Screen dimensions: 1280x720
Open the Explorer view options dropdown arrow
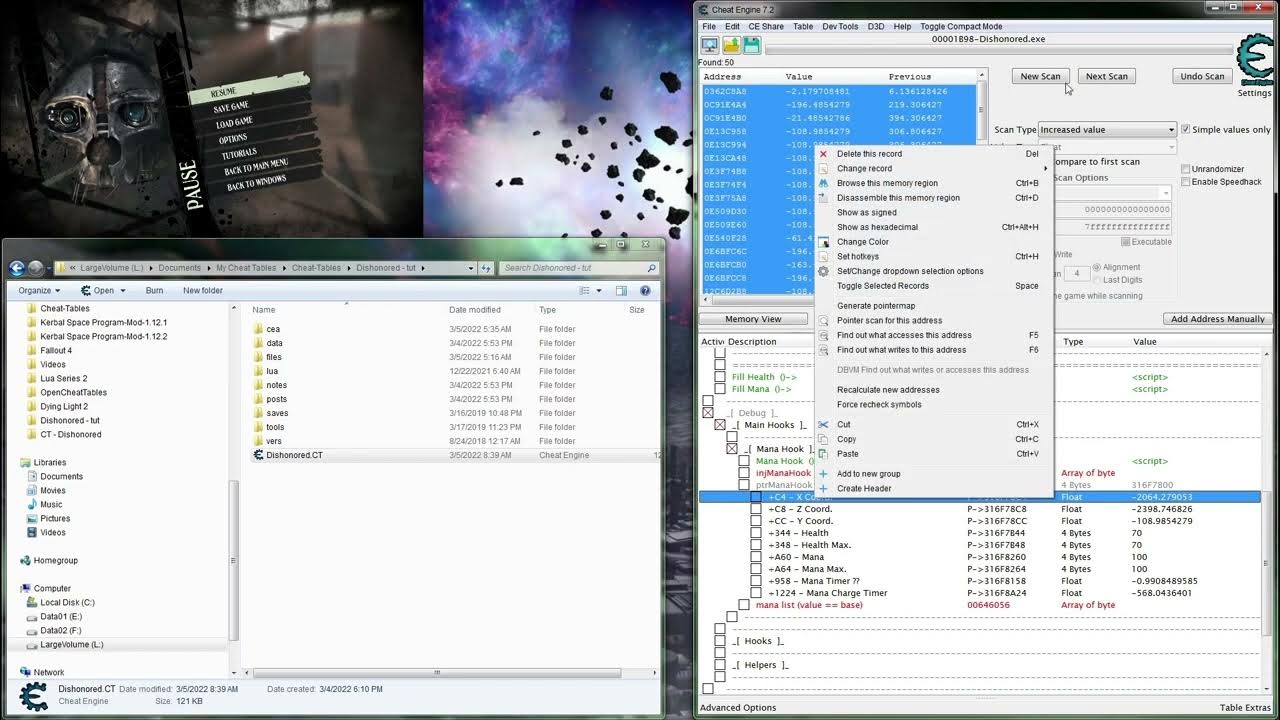[598, 291]
